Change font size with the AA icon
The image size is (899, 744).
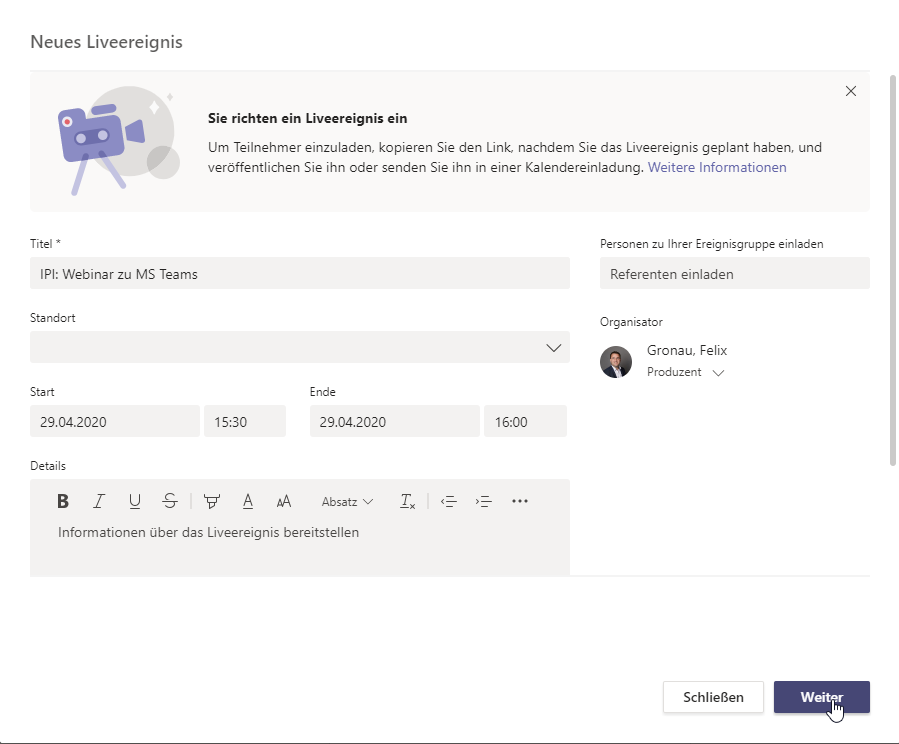pyautogui.click(x=284, y=502)
